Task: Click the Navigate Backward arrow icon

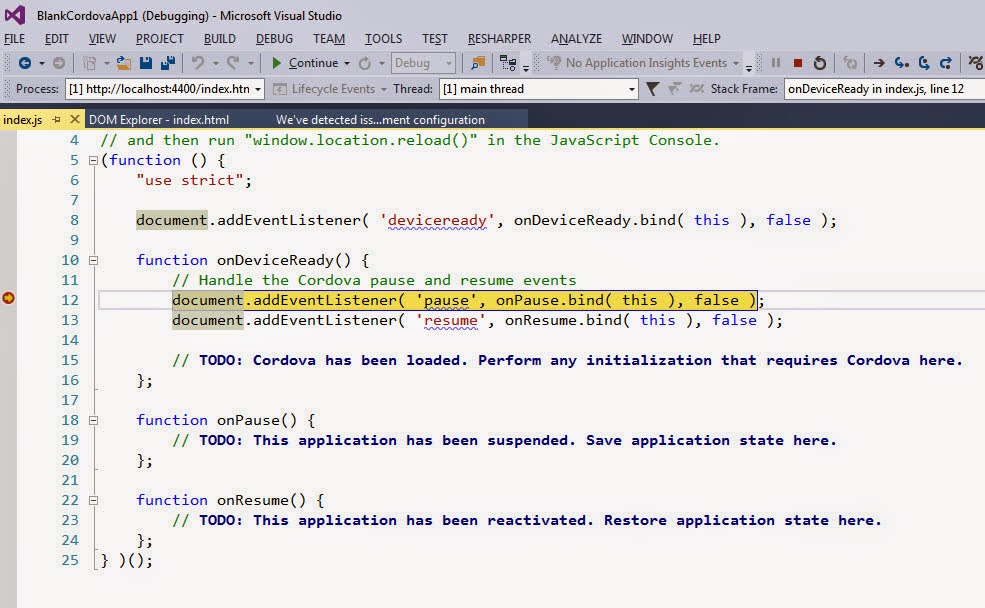Action: tap(24, 63)
